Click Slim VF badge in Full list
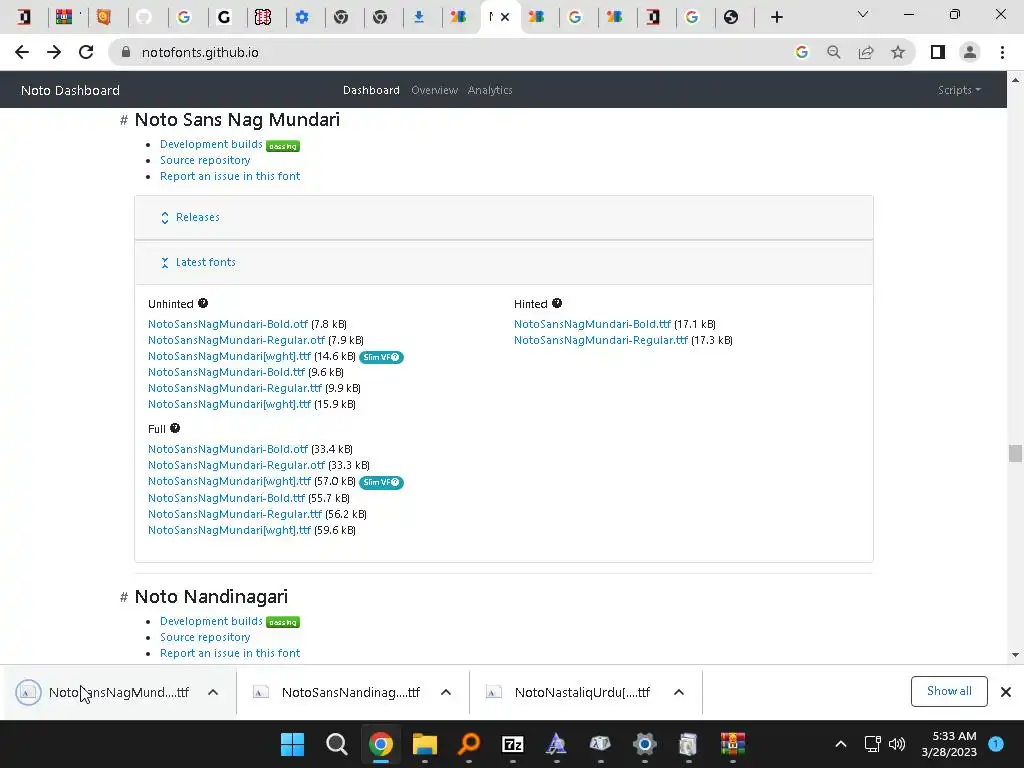The image size is (1024, 768). 381,483
